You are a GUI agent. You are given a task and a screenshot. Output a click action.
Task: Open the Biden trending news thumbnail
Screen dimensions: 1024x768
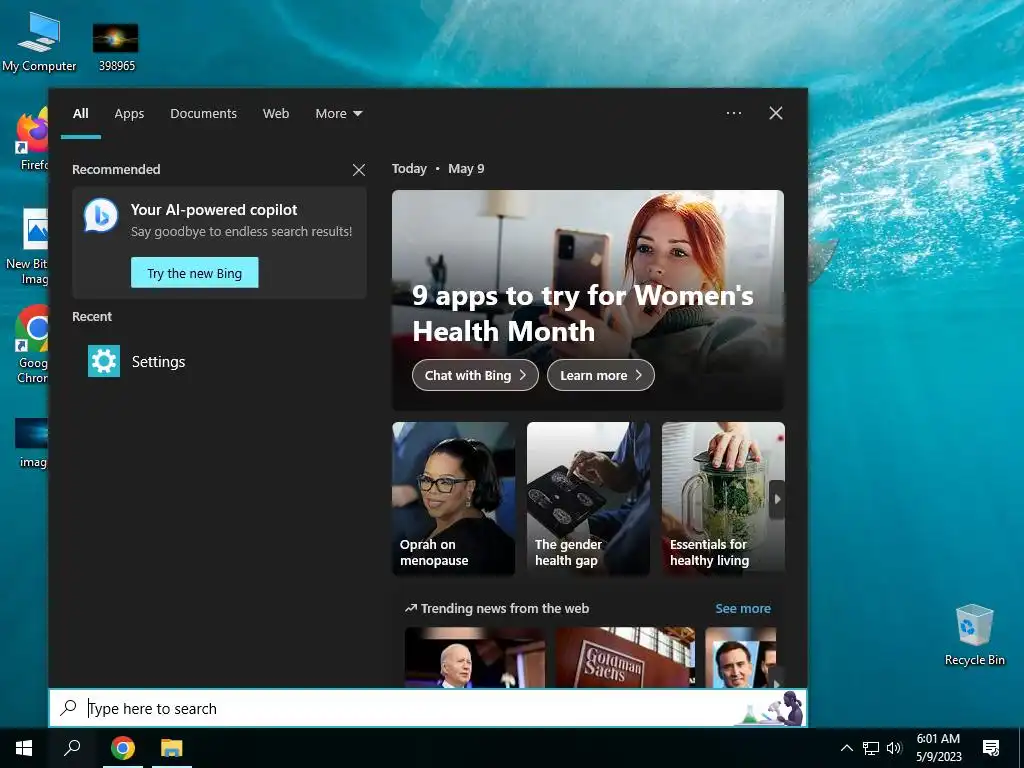[475, 657]
